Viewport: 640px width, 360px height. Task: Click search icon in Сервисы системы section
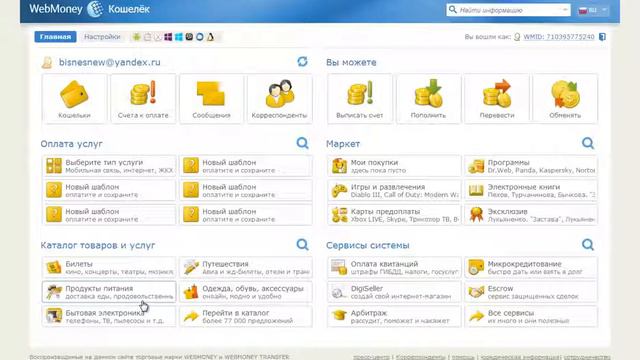[x=588, y=245]
